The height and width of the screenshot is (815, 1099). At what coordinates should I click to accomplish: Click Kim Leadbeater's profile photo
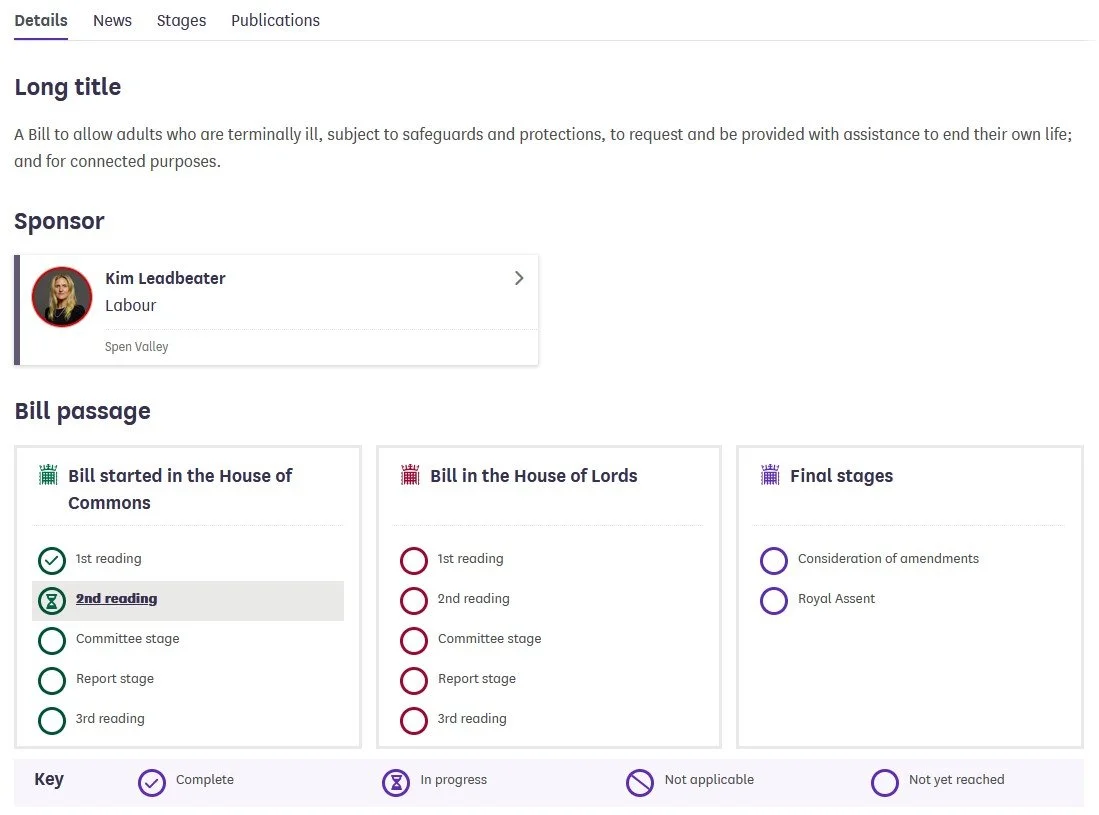[62, 297]
